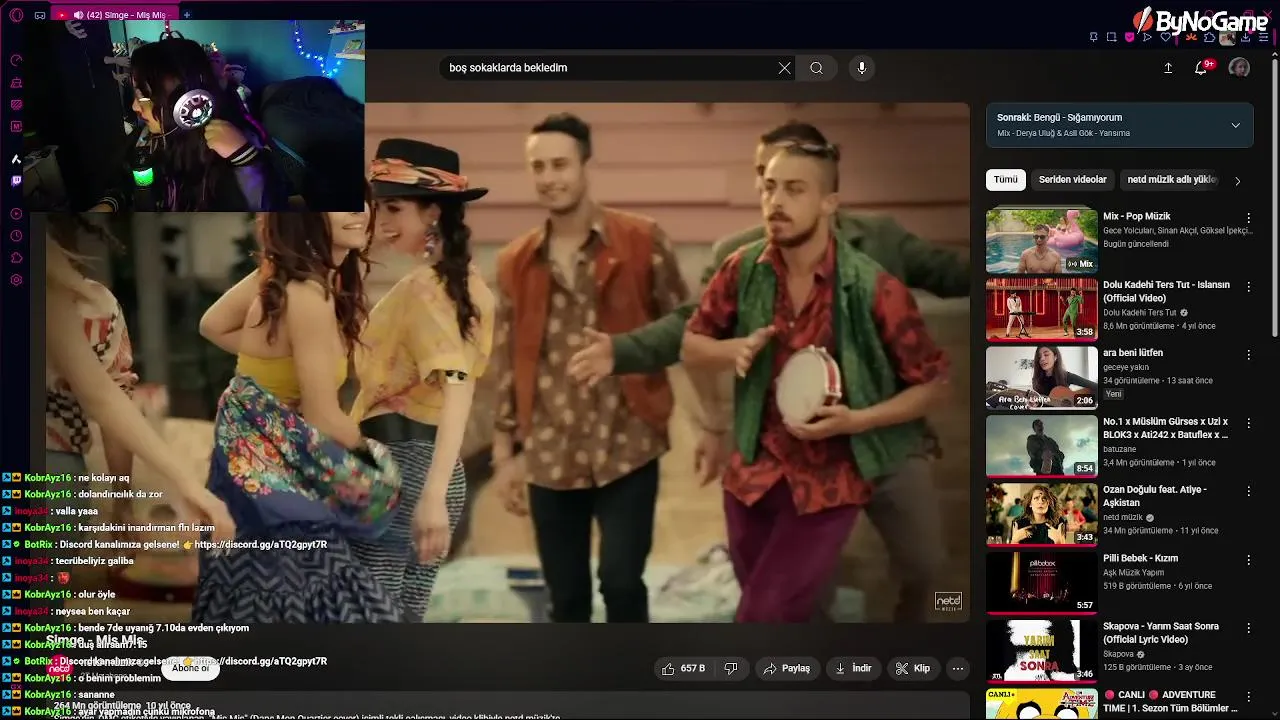Image resolution: width=1280 pixels, height=720 pixels.
Task: Open options menu for Mix - Pop Müzik
Action: point(1249,217)
